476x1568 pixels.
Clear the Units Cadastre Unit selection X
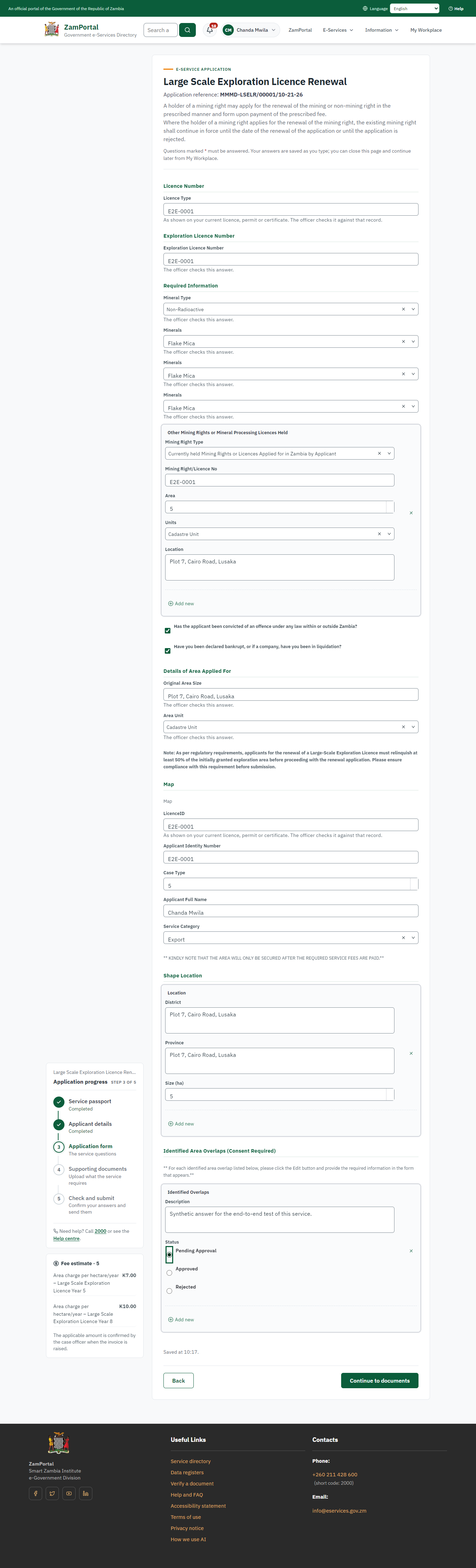pyautogui.click(x=379, y=534)
